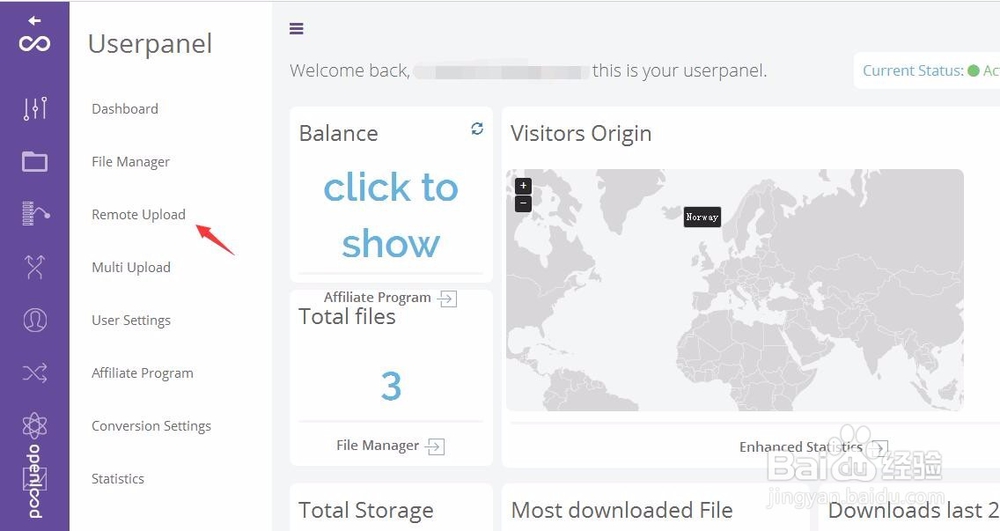Viewport: 1000px width, 531px height.
Task: Click the Openload infinity logo
Action: (35, 43)
